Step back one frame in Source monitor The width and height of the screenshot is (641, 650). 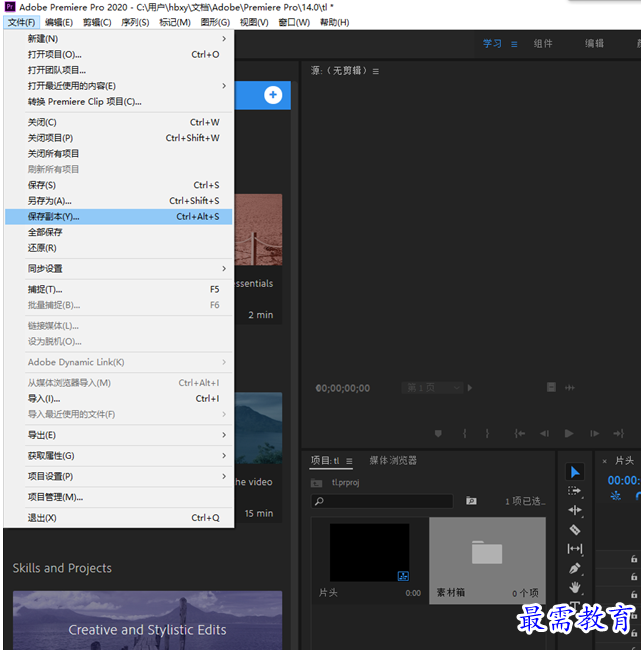click(544, 434)
